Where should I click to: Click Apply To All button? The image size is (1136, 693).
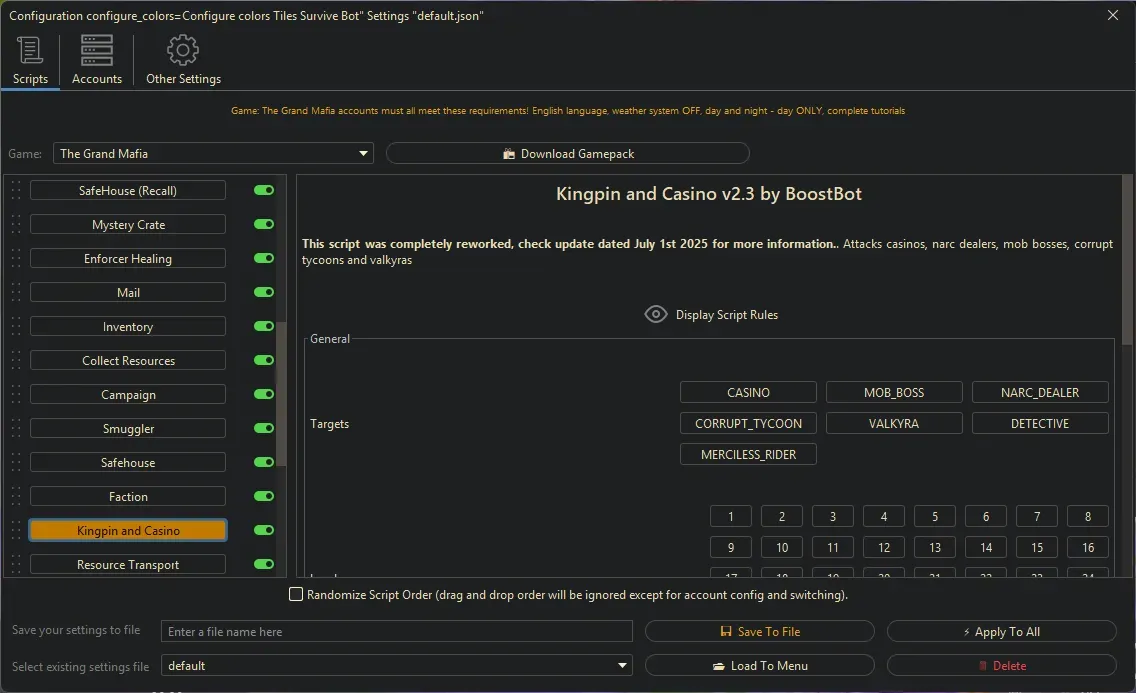click(1001, 631)
